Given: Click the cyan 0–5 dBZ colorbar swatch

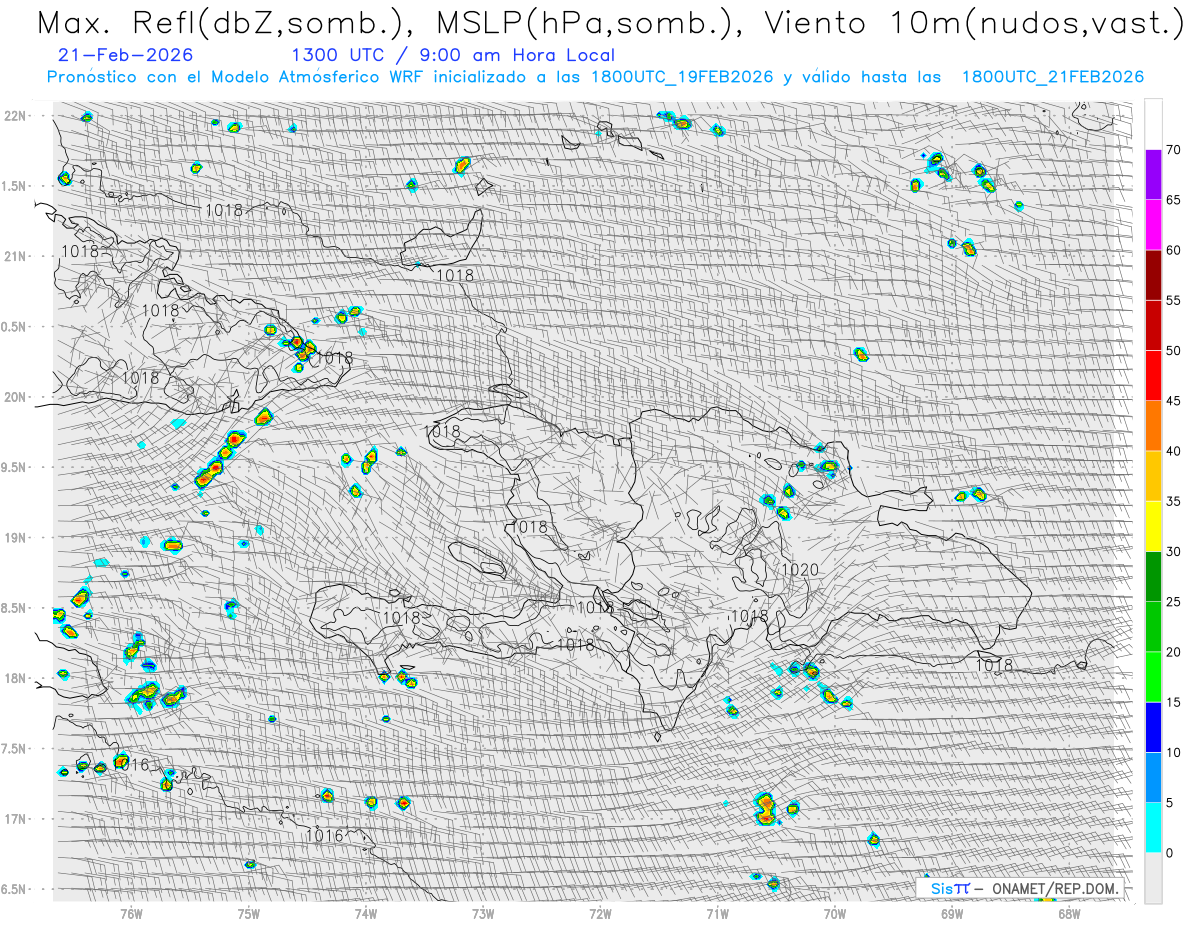Looking at the screenshot, I should click(1153, 827).
